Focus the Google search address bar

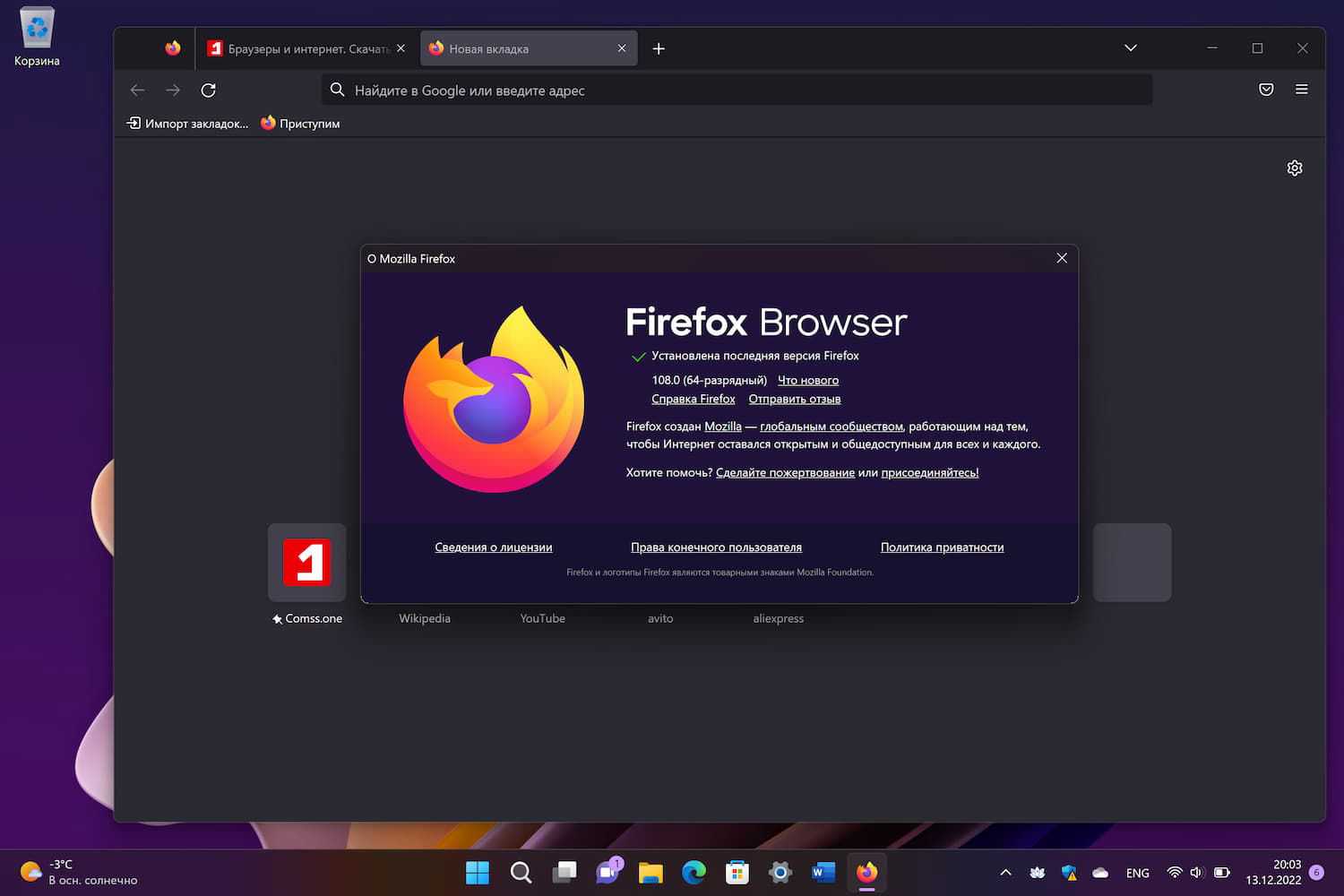(x=737, y=90)
